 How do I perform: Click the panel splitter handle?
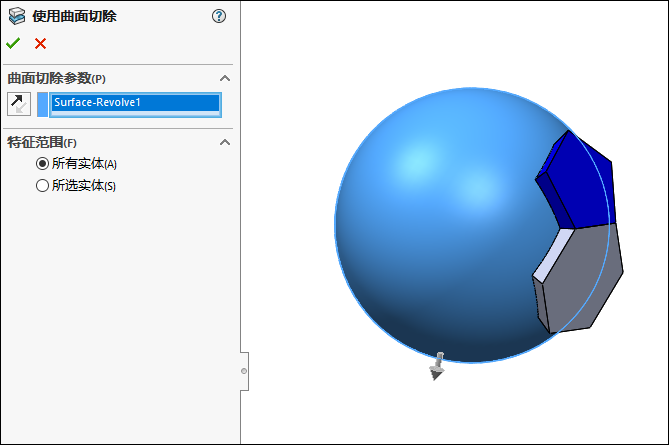244,371
